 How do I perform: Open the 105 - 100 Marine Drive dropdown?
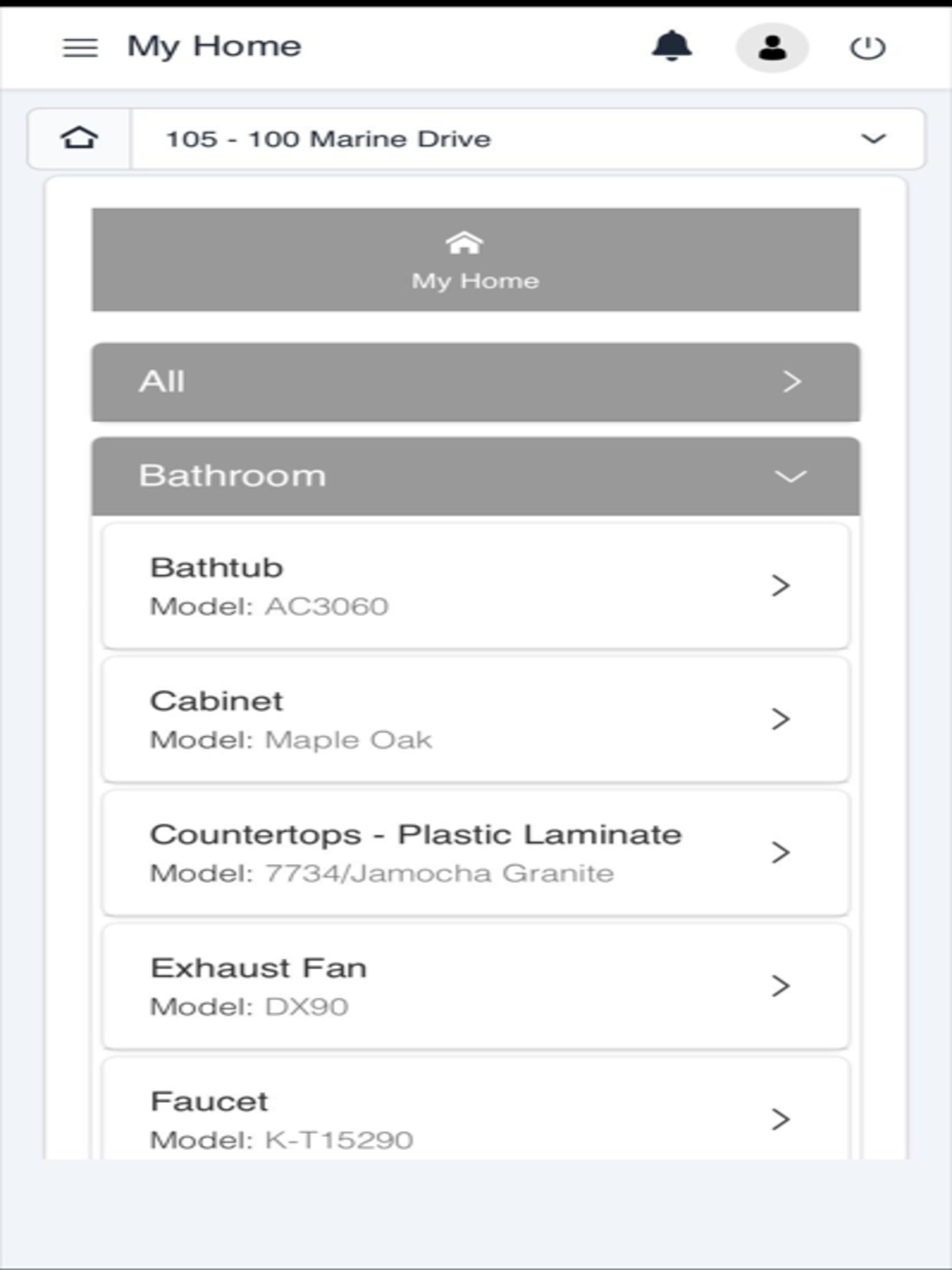click(x=528, y=139)
